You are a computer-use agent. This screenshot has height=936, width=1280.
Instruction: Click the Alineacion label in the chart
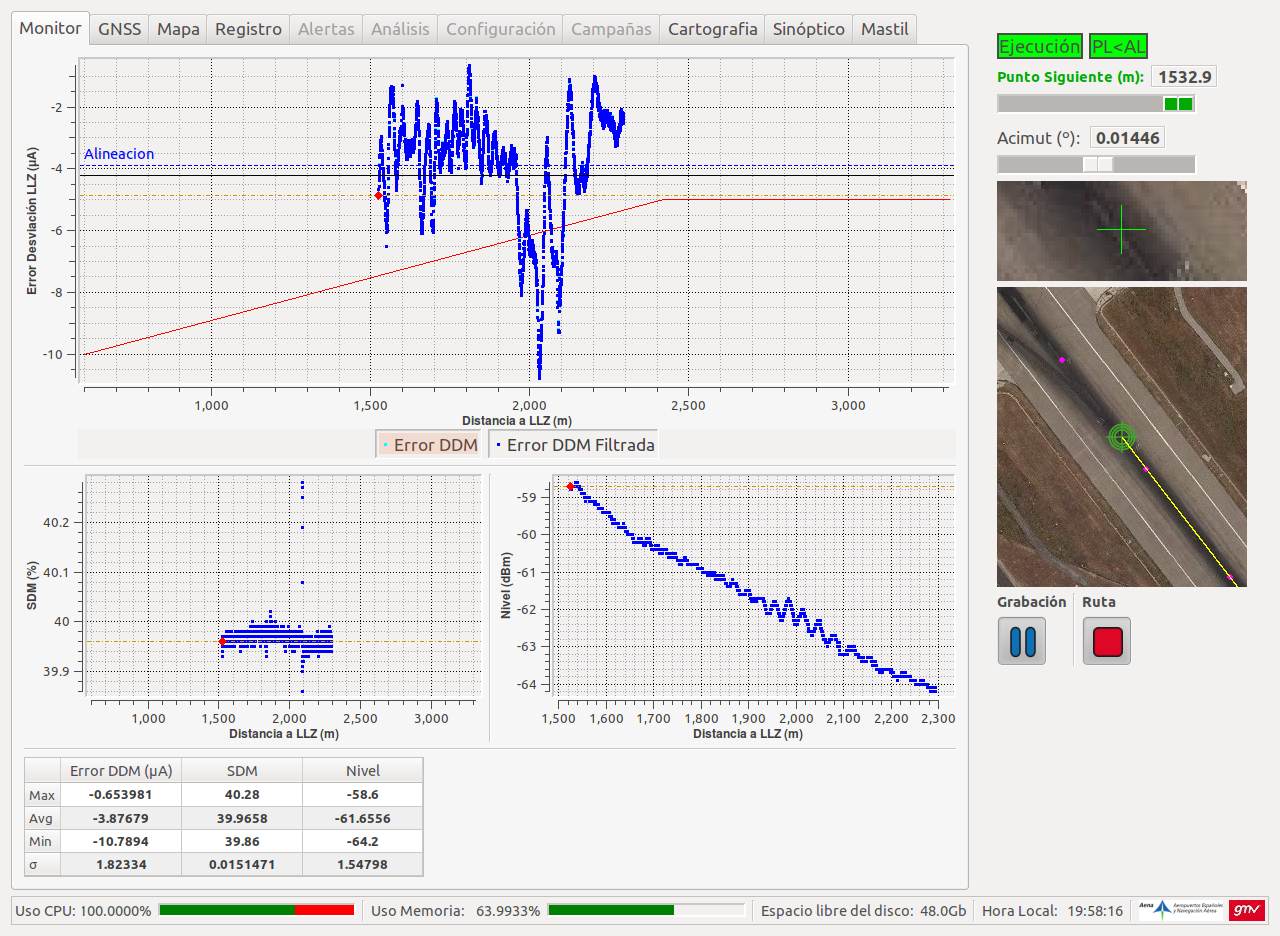[x=119, y=154]
